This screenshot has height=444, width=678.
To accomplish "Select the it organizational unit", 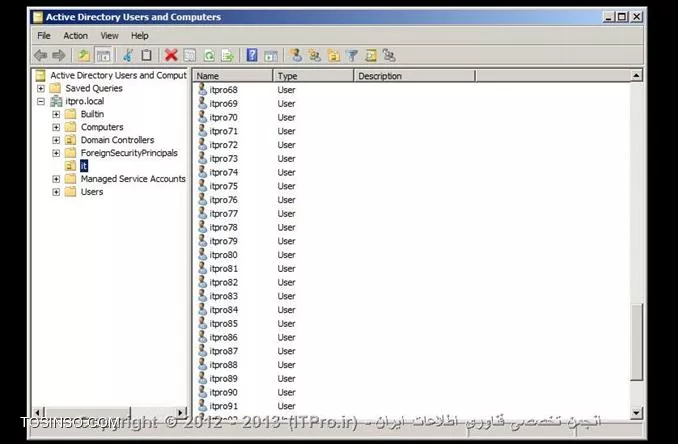I will 83,166.
